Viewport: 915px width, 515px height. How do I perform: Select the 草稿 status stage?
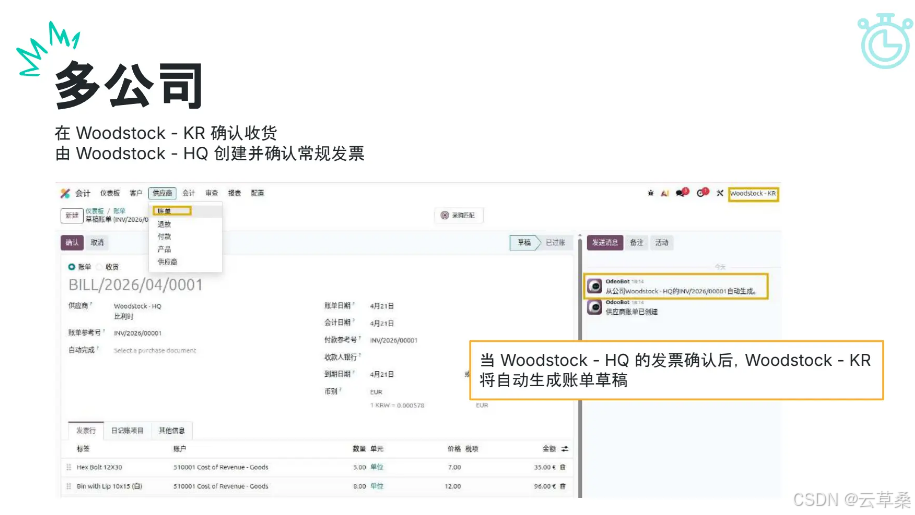pyautogui.click(x=523, y=243)
